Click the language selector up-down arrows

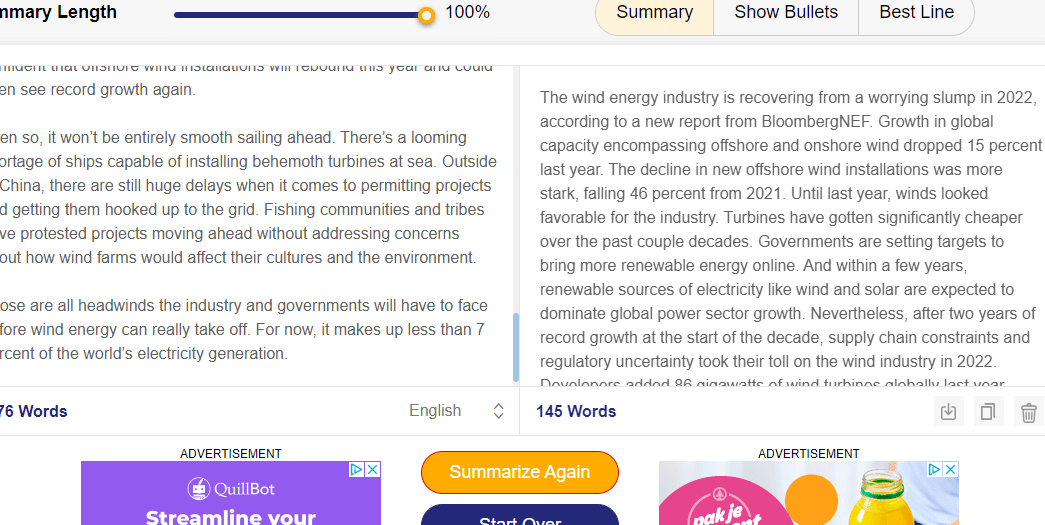(x=499, y=411)
